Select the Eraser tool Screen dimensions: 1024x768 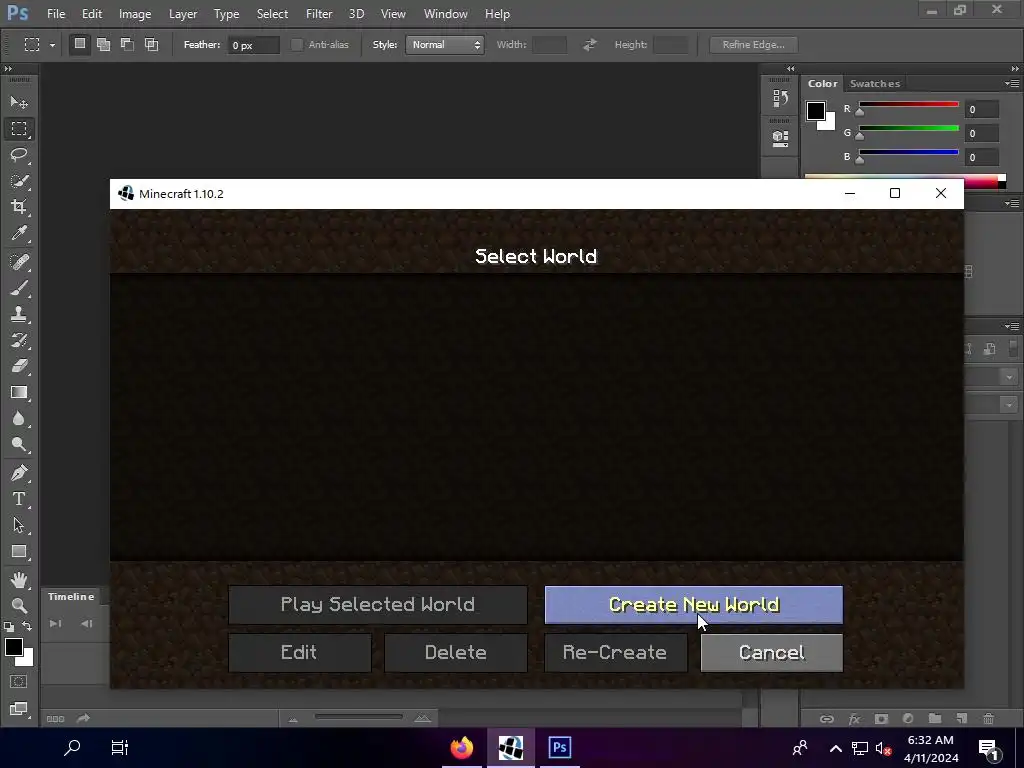[19, 366]
